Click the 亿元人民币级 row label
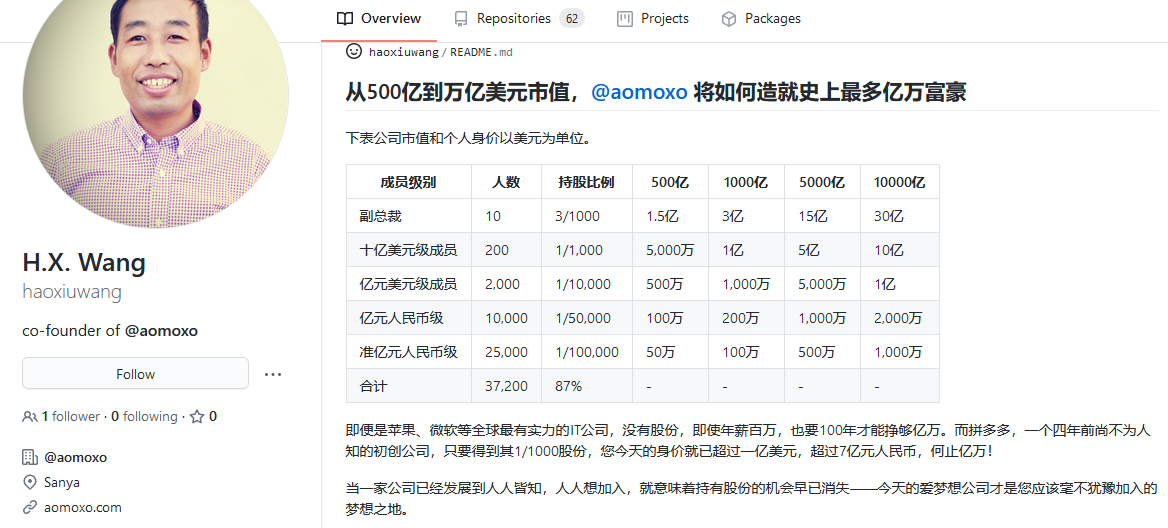This screenshot has height=528, width=1168. tap(402, 318)
